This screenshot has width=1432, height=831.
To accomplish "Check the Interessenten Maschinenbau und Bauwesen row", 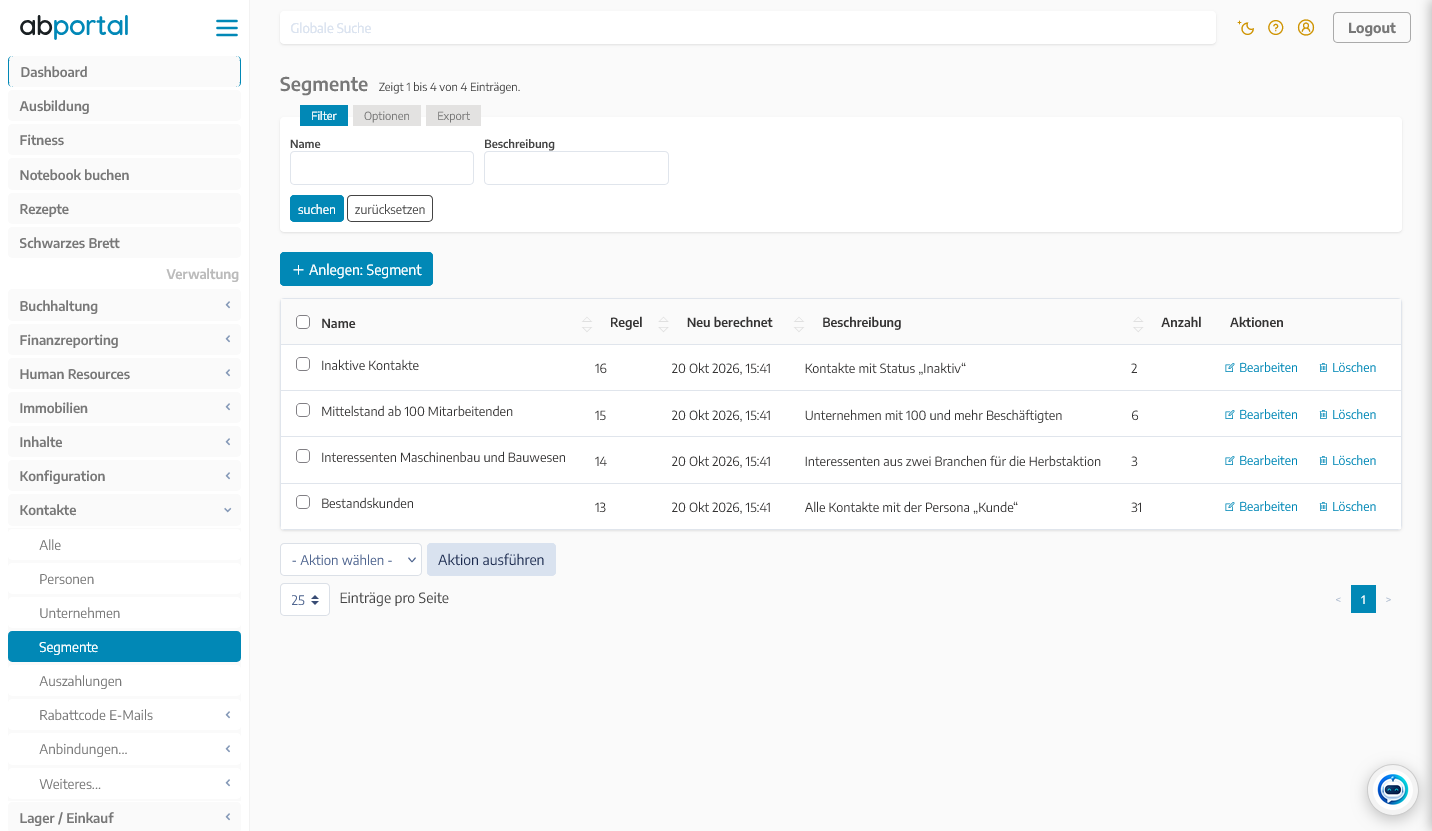I will coord(303,457).
